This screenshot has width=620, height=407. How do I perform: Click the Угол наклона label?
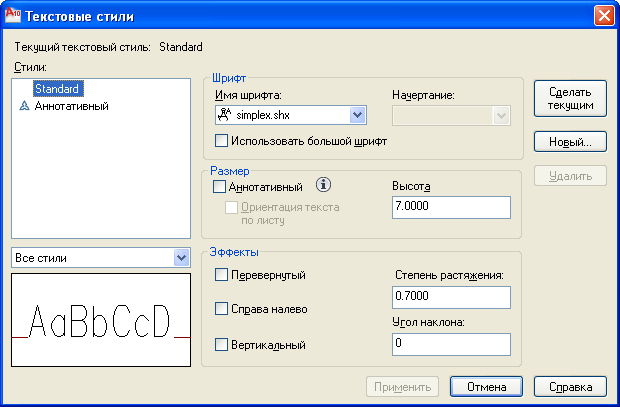(428, 322)
